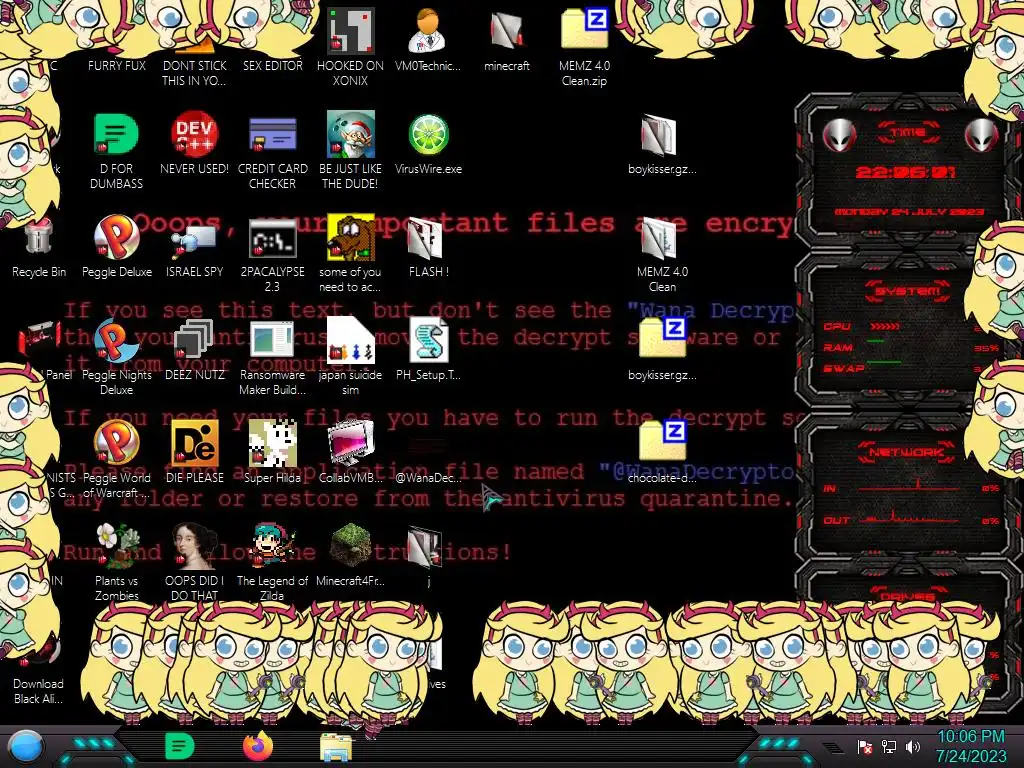This screenshot has height=768, width=1024.
Task: Open the DONT STICK THIS IN YO... shortcut
Action: [195, 65]
